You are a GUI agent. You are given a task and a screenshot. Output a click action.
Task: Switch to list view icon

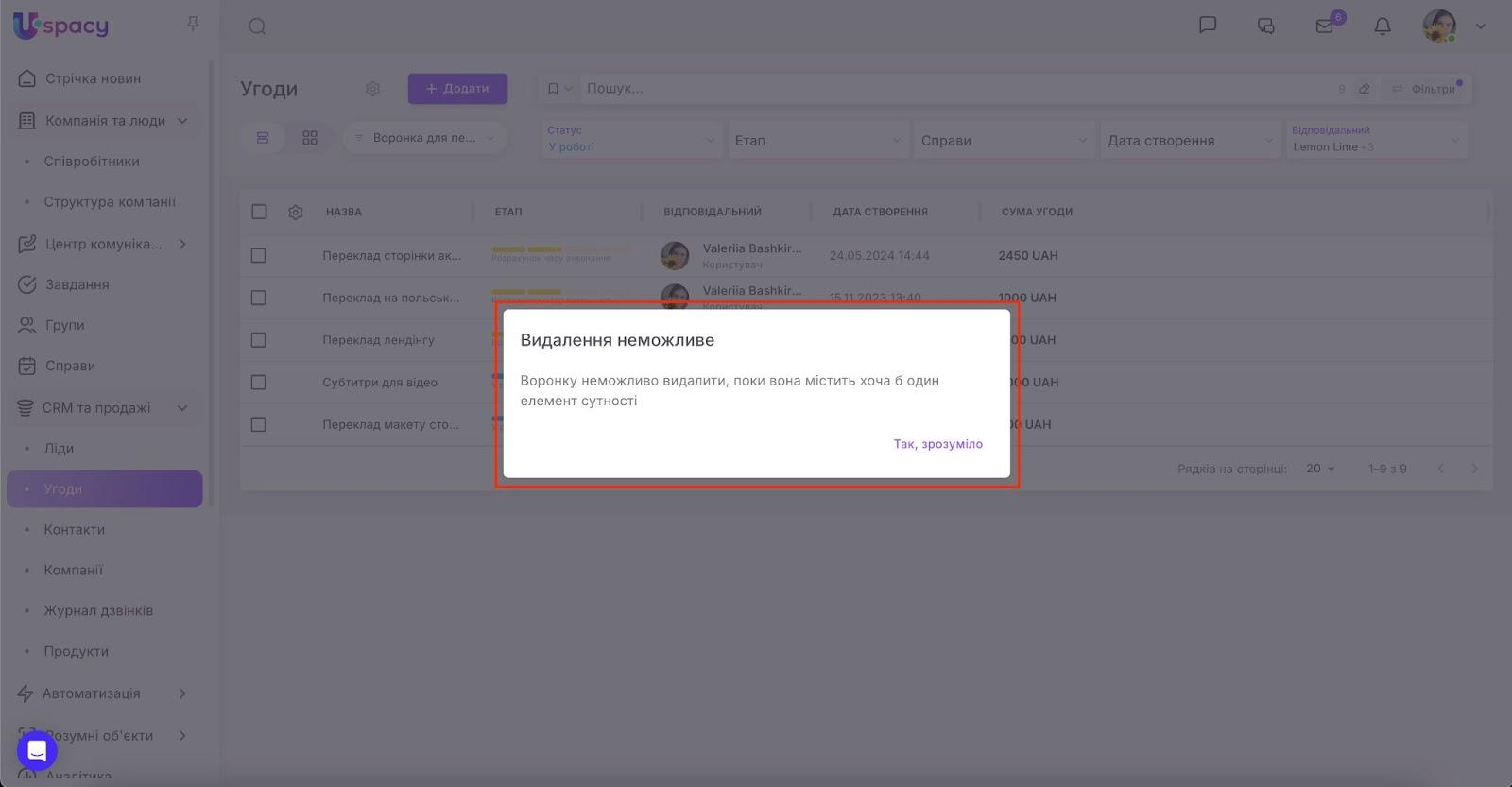pos(263,138)
